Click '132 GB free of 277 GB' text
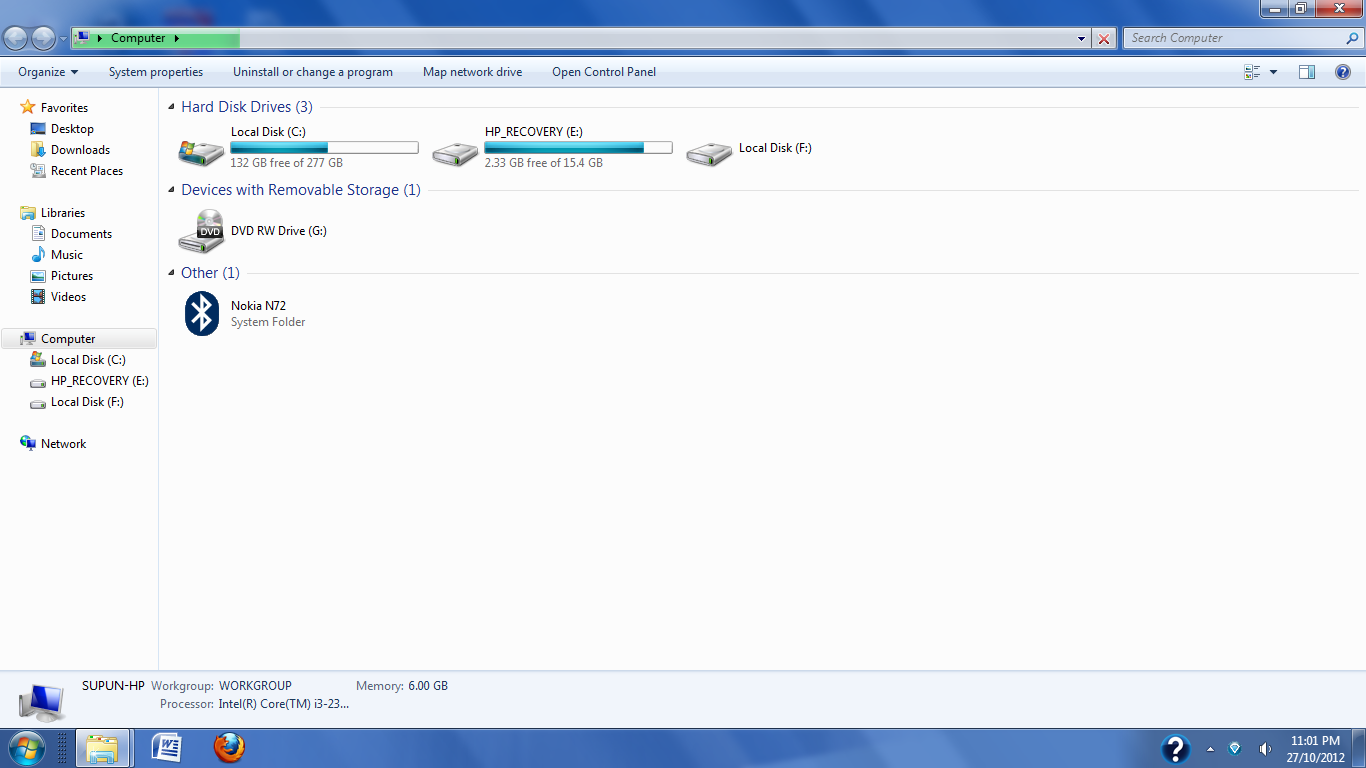1366x768 pixels. point(286,163)
